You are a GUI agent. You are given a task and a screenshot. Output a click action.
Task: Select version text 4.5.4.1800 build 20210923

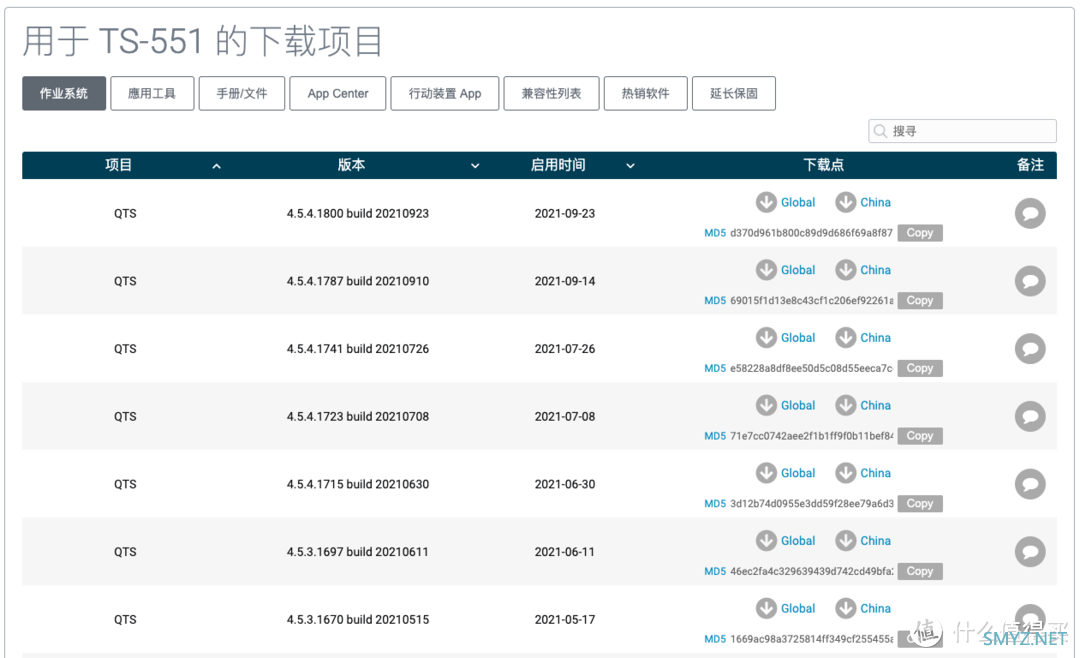pyautogui.click(x=357, y=214)
